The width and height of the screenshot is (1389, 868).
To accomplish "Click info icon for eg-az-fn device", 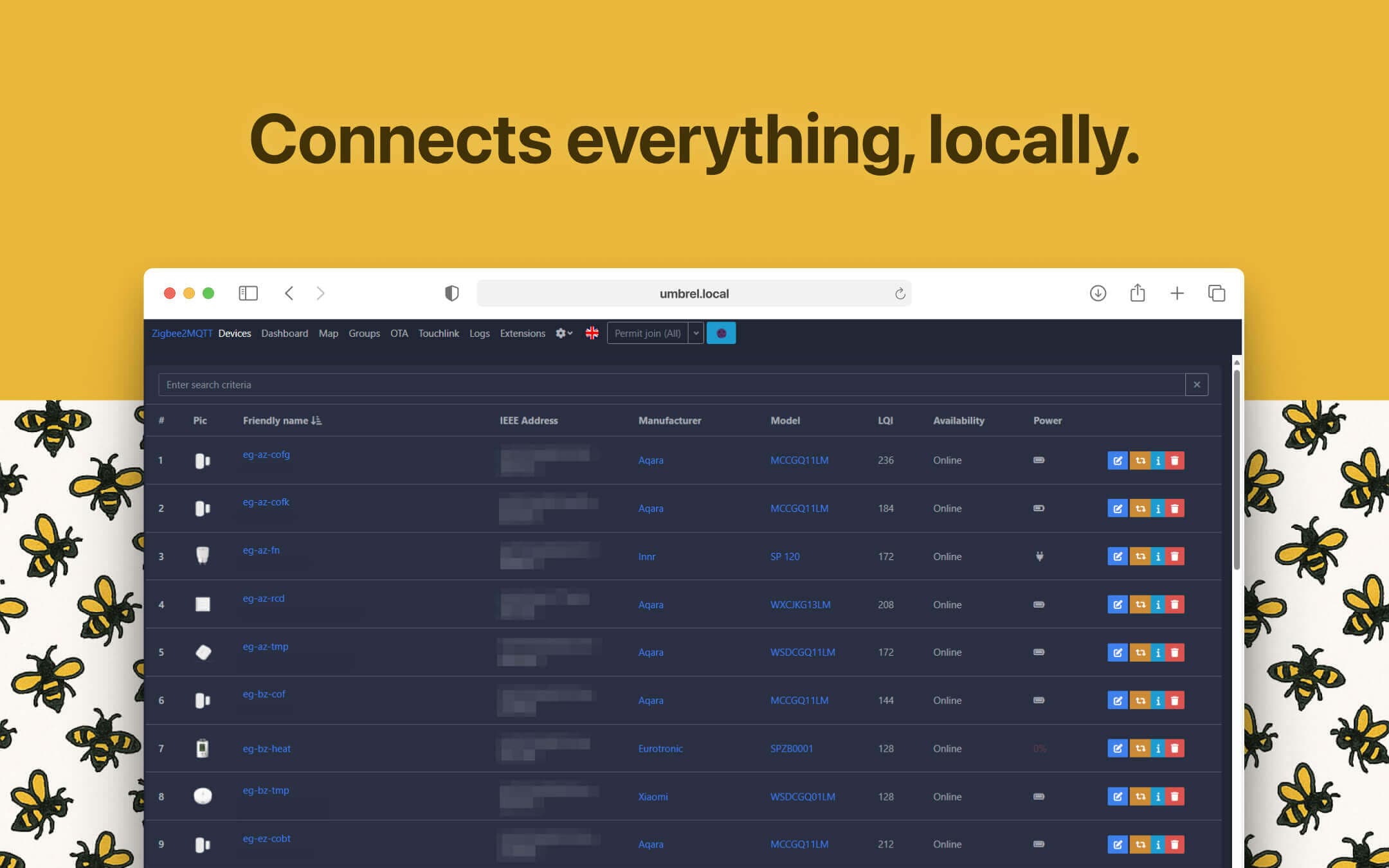I will [x=1157, y=557].
